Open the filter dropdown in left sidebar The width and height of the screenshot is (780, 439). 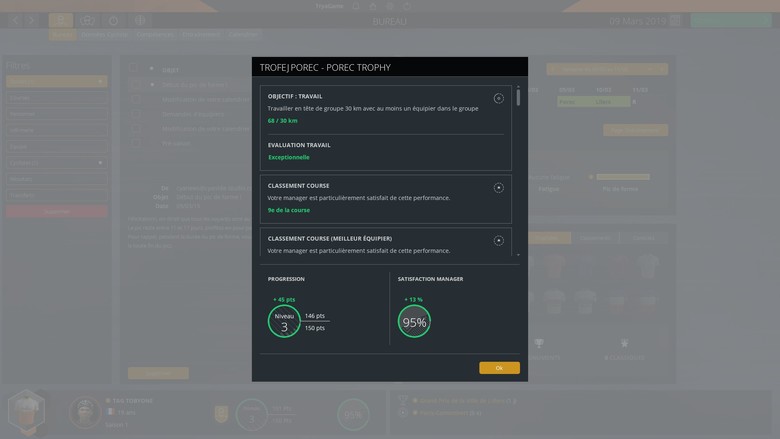pos(56,81)
